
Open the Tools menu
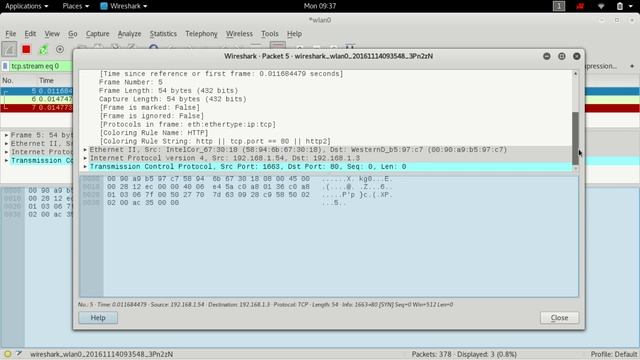[x=270, y=34]
